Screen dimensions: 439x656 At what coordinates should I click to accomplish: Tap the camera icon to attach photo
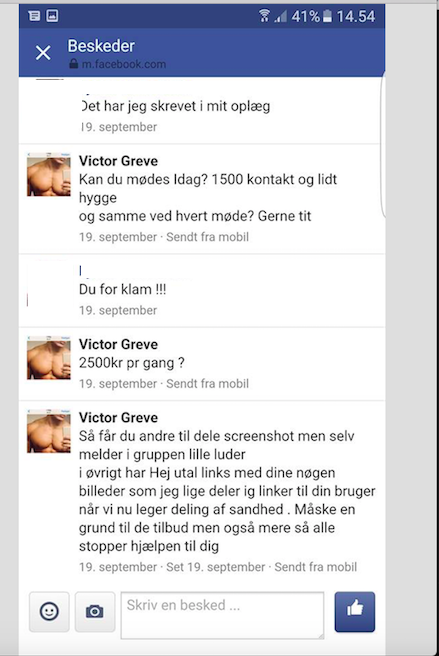click(95, 612)
